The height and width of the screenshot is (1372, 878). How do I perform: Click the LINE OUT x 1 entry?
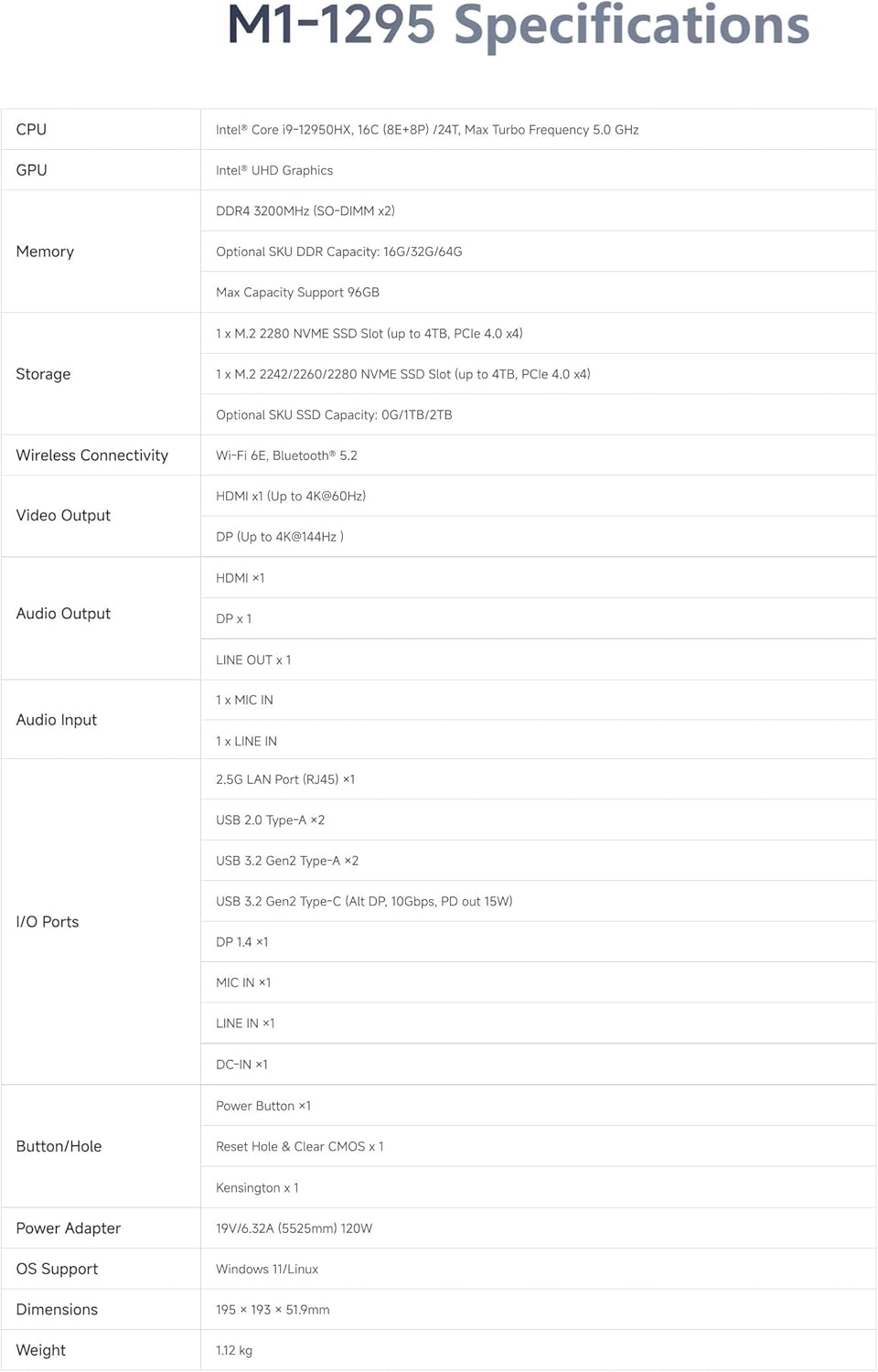pyautogui.click(x=253, y=659)
